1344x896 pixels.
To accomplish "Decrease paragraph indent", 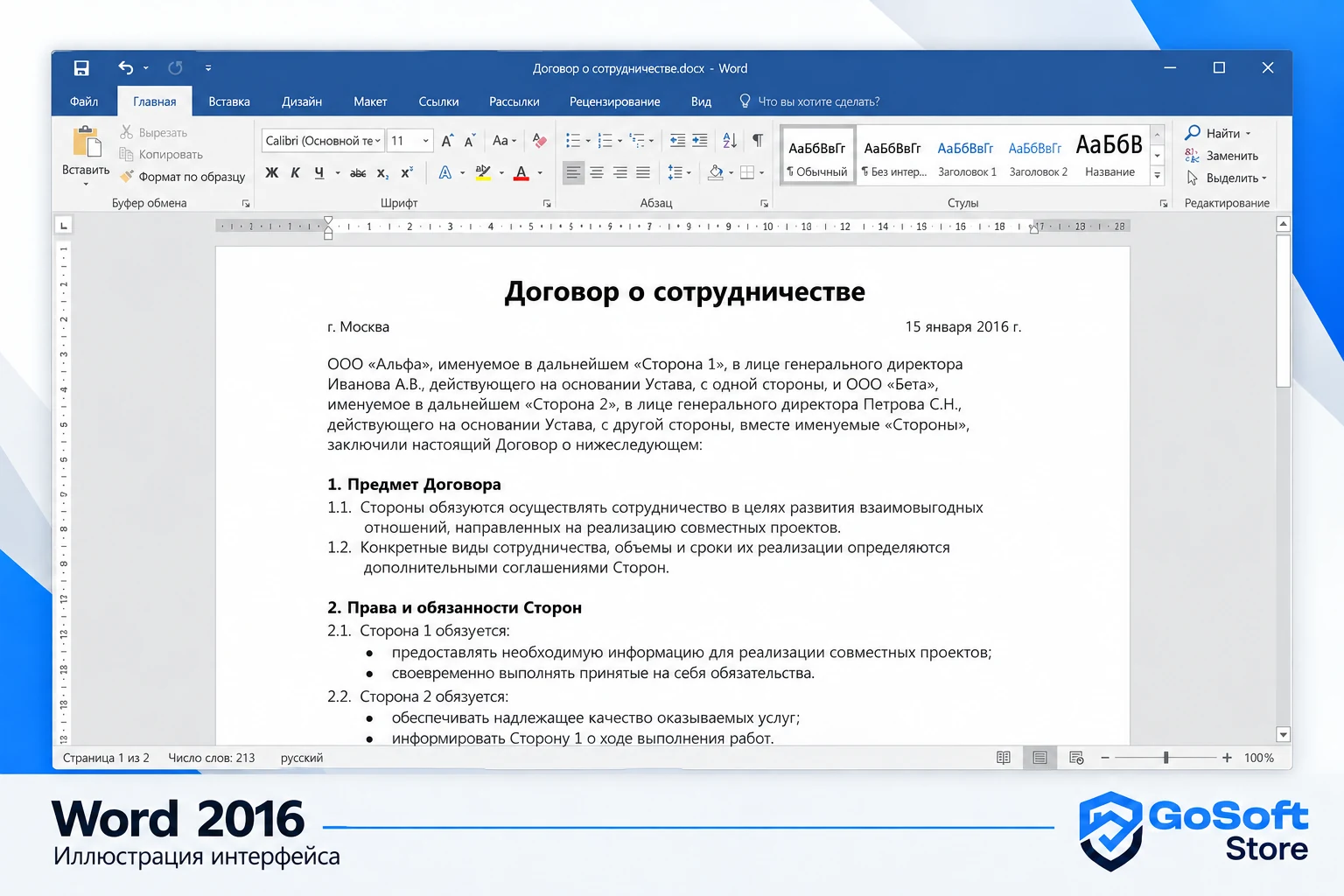I will (677, 141).
